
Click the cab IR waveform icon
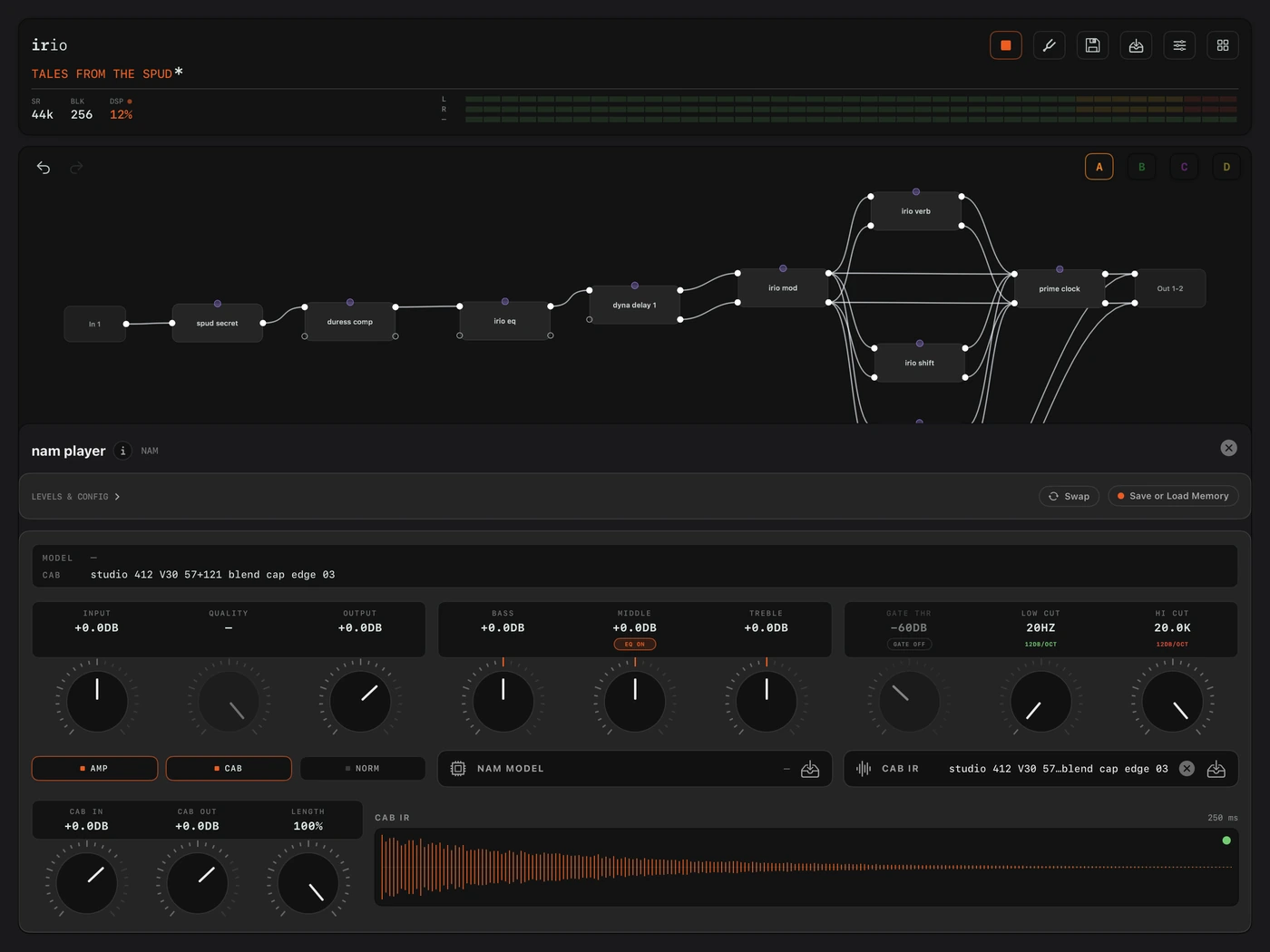864,769
